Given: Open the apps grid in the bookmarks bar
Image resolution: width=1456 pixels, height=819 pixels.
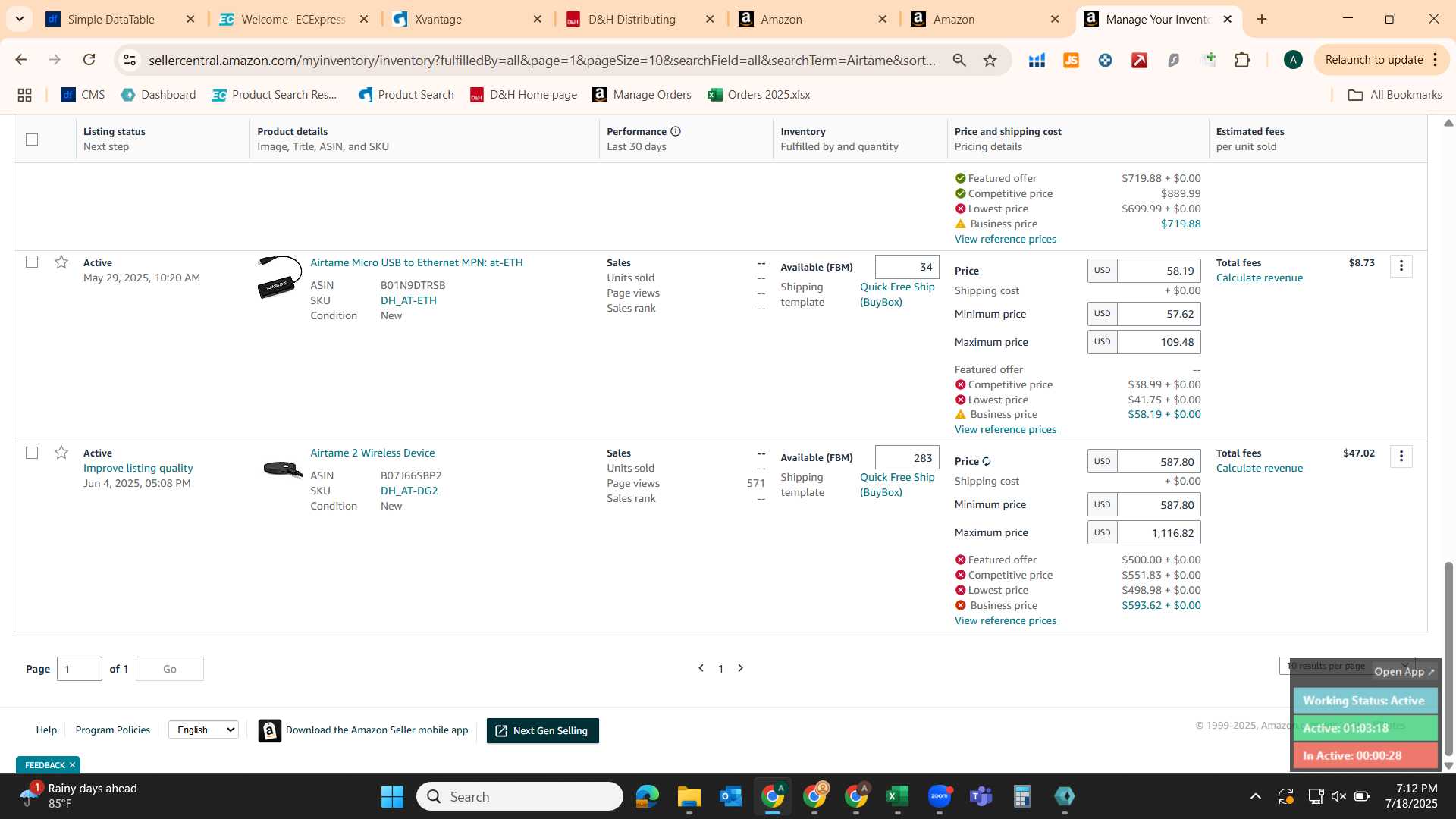Looking at the screenshot, I should coord(24,95).
